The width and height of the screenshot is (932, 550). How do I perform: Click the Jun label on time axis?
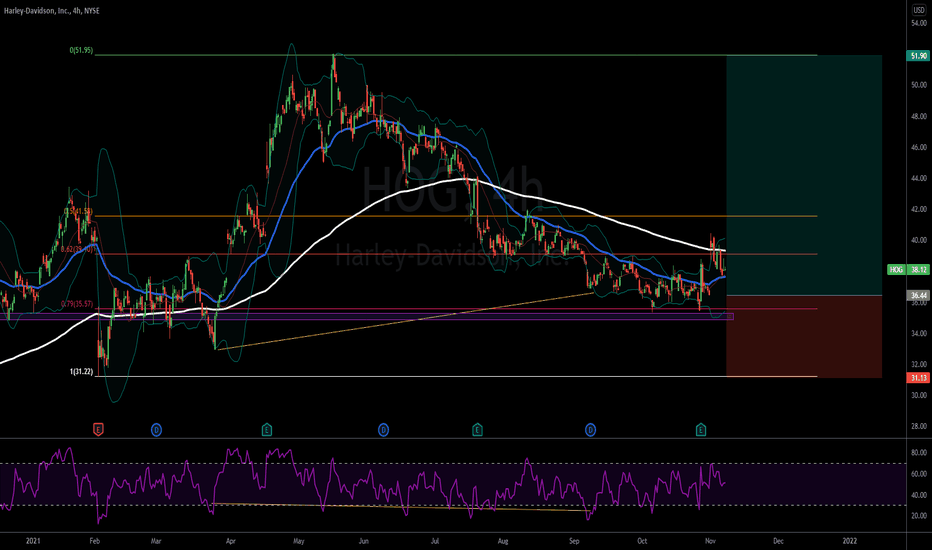[x=364, y=541]
